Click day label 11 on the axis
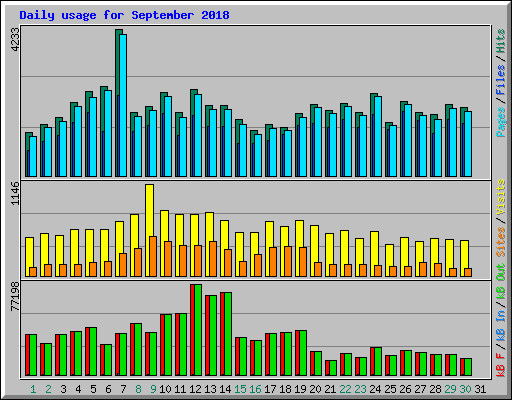 tap(180, 389)
